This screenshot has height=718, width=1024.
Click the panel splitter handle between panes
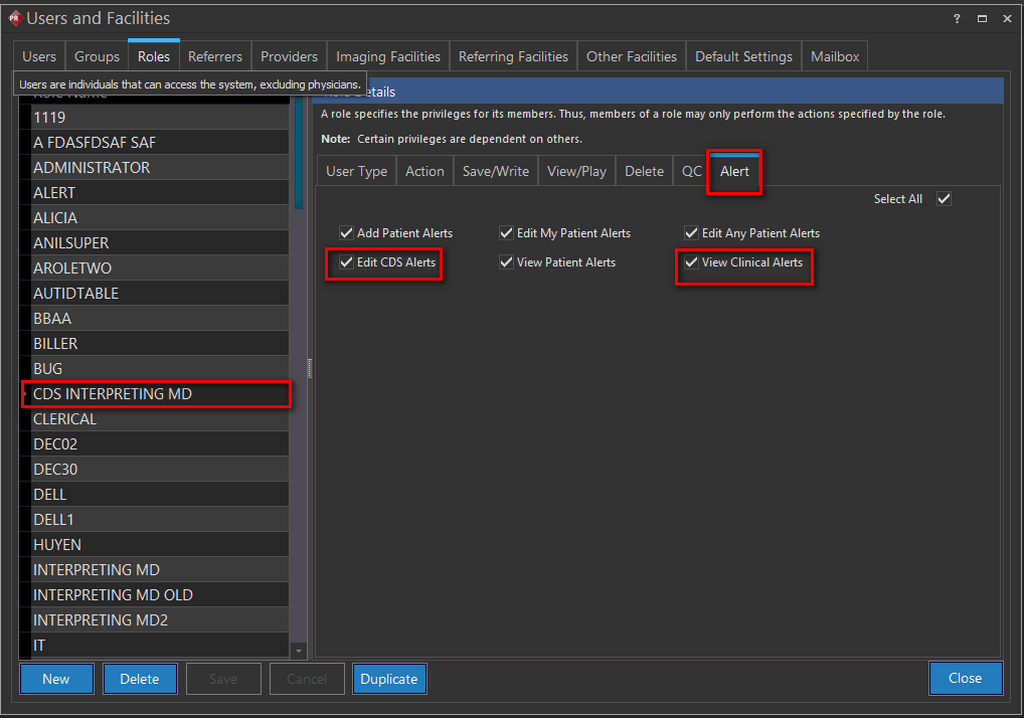point(309,368)
